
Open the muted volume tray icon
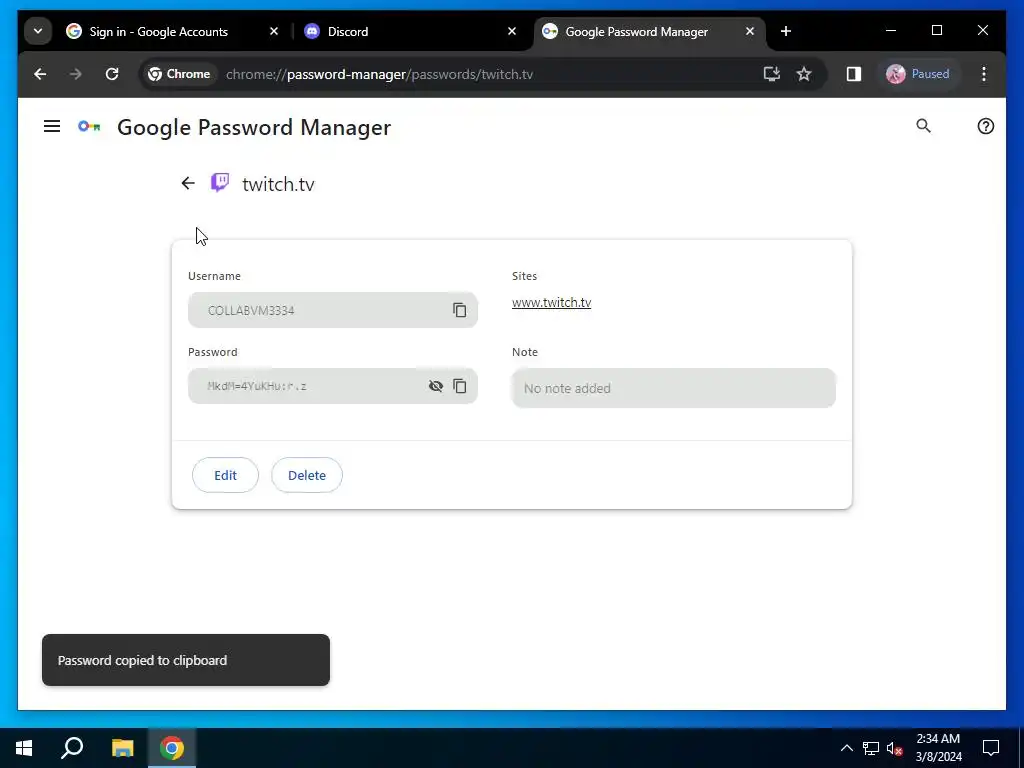tap(894, 748)
